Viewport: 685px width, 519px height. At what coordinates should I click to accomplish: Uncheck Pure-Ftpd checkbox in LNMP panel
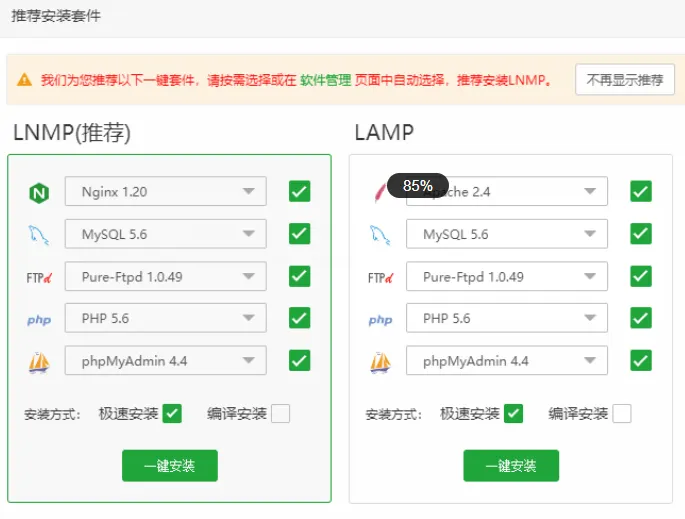click(x=300, y=276)
